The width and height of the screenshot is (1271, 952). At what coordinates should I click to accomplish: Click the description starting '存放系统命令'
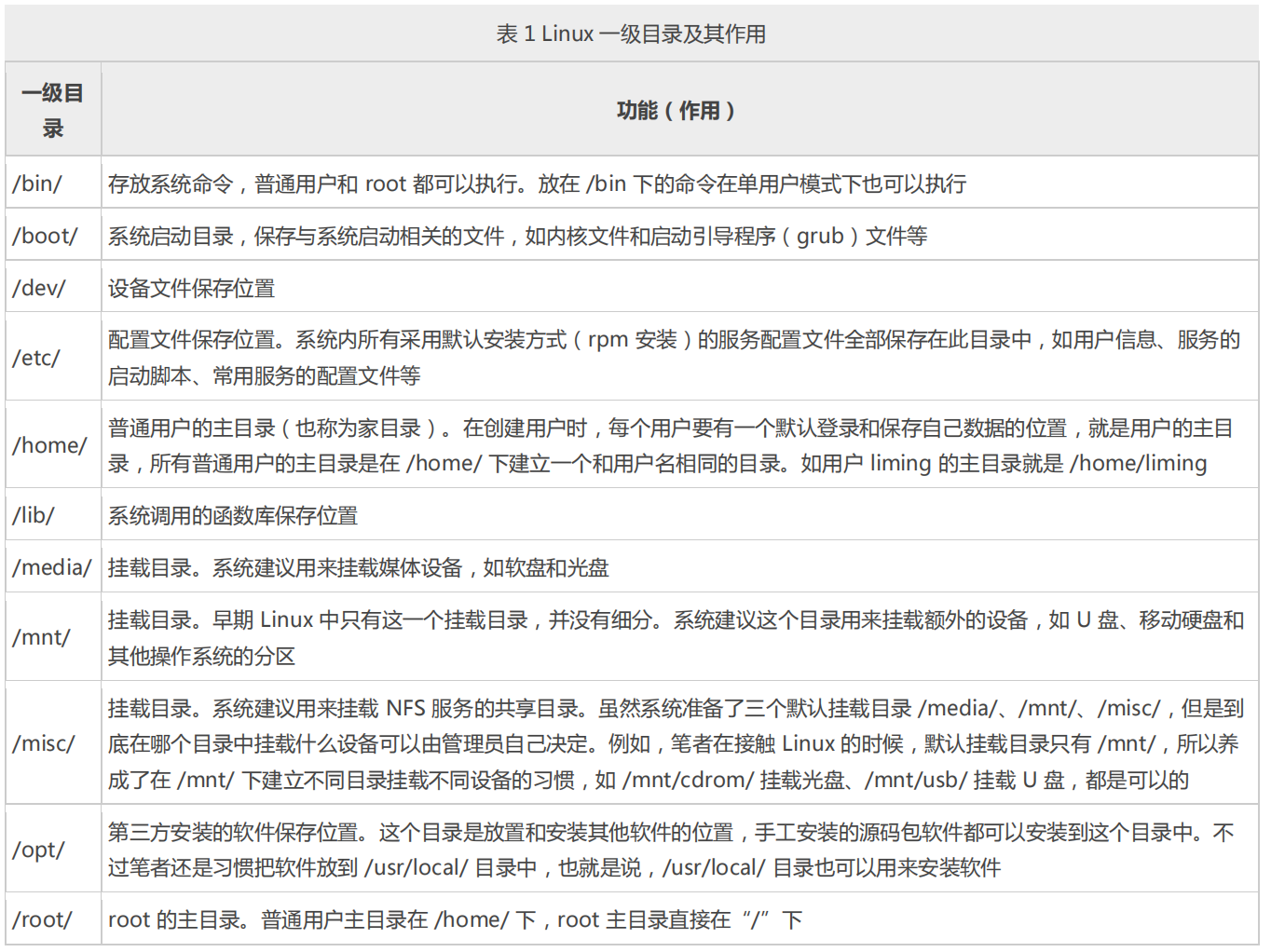click(x=537, y=184)
